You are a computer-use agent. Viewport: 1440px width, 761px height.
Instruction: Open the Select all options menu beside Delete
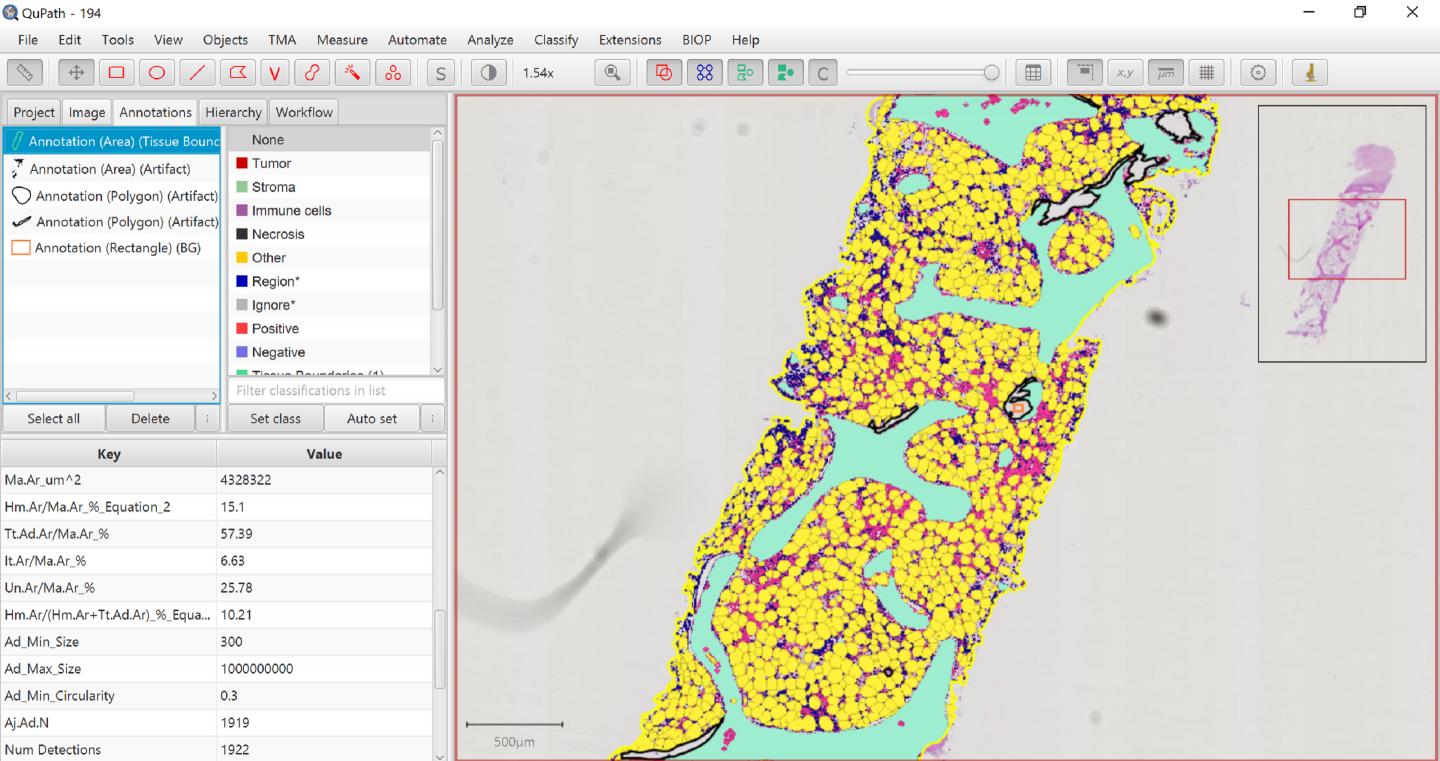[208, 418]
